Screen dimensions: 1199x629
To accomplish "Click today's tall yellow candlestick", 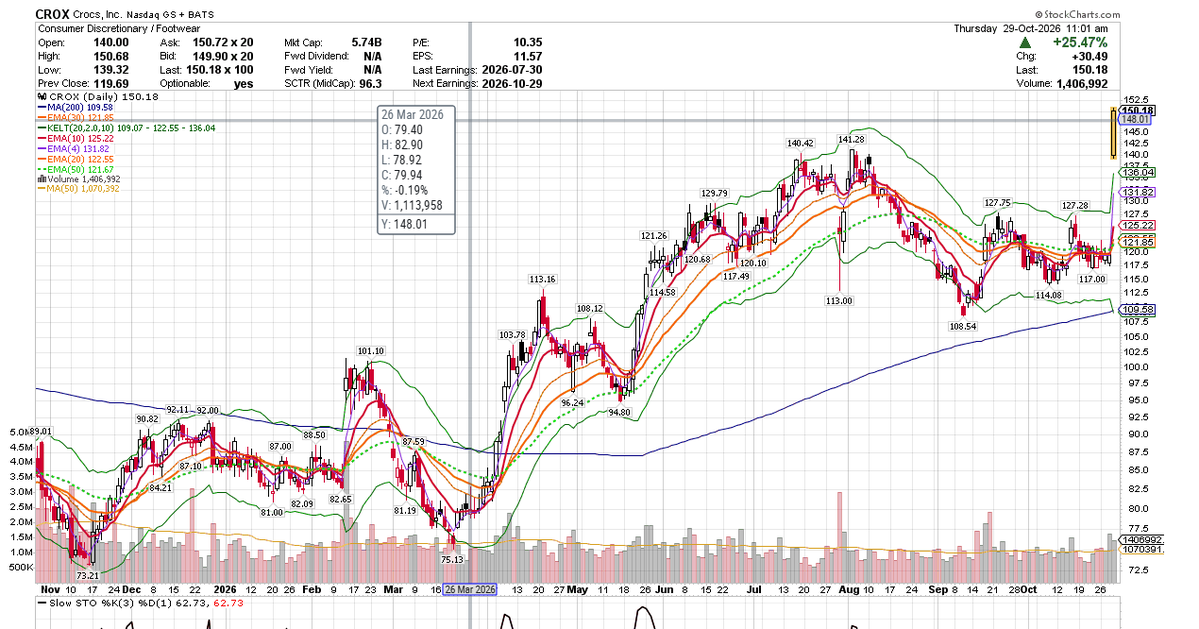I will point(1113,133).
